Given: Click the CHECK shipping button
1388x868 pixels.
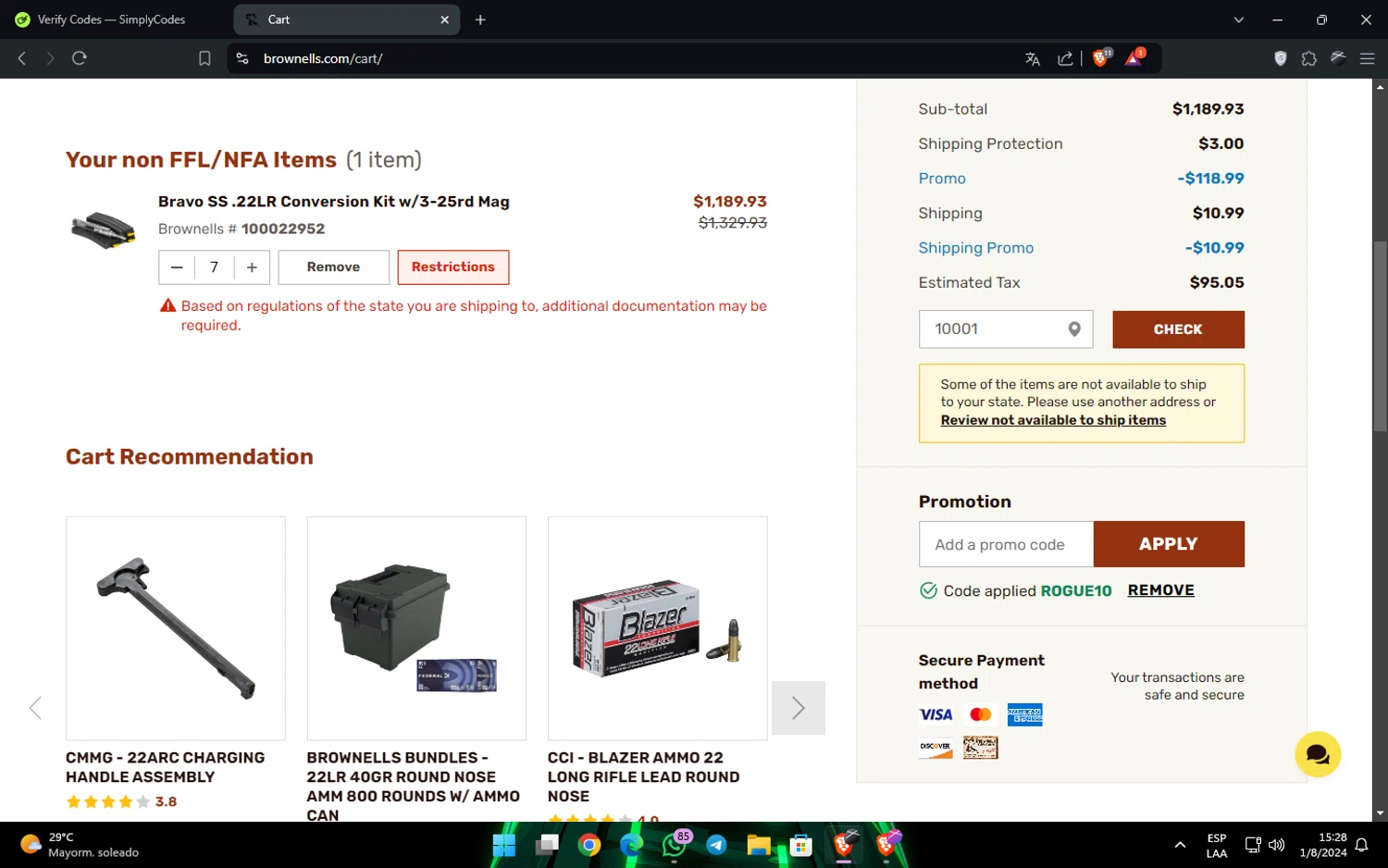Looking at the screenshot, I should click(x=1178, y=329).
